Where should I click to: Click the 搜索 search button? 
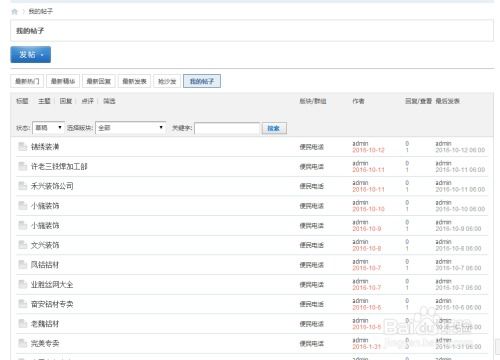(274, 128)
